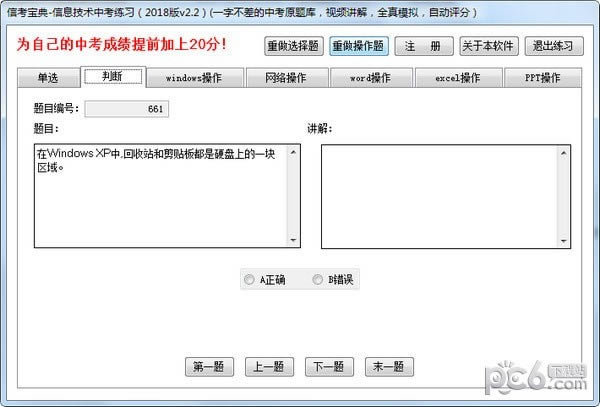Switch to the 单选 tab
The width and height of the screenshot is (600, 407).
[49, 78]
